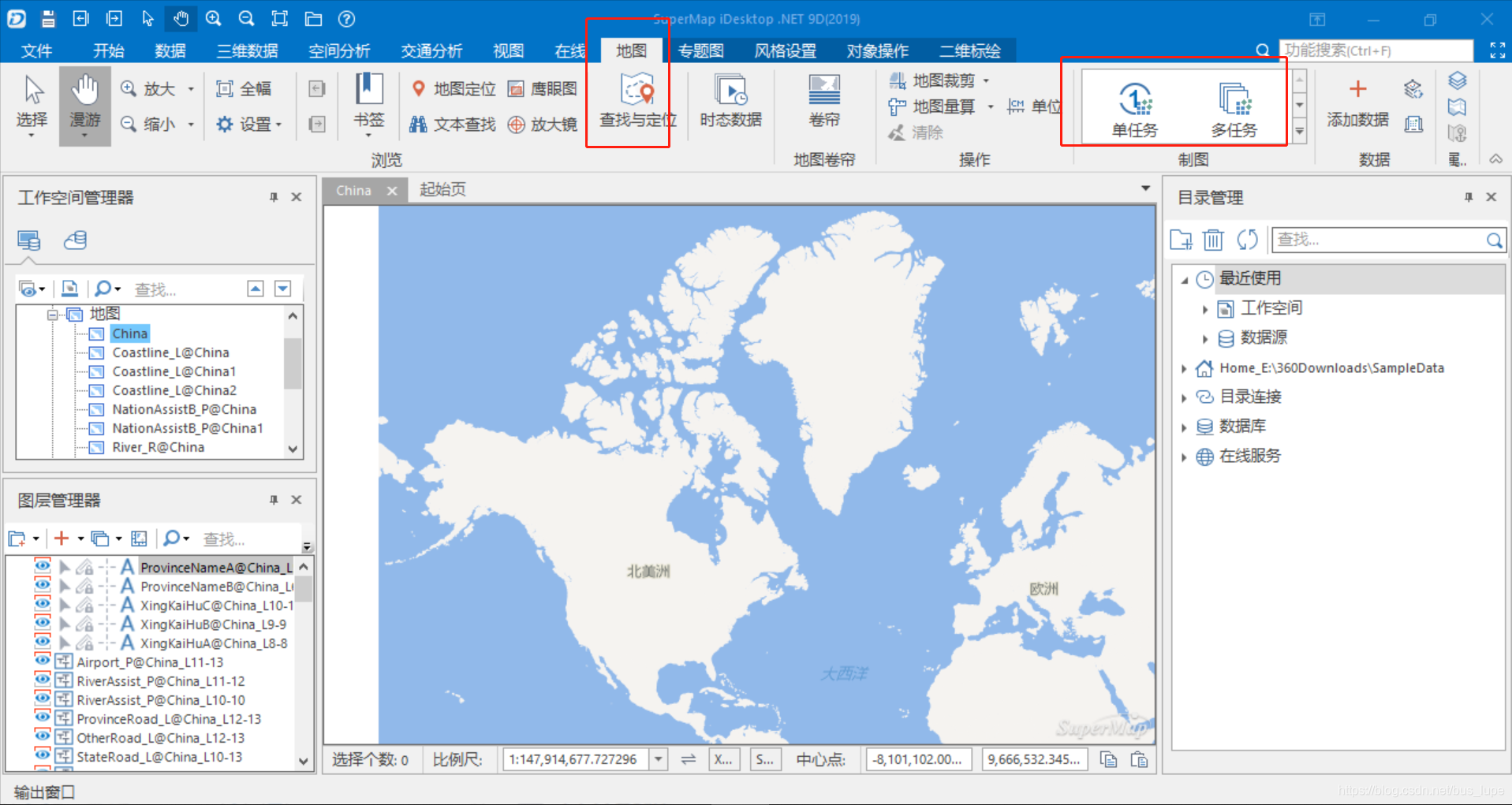Open workspace view icon in 工作空间管理器

(x=29, y=240)
